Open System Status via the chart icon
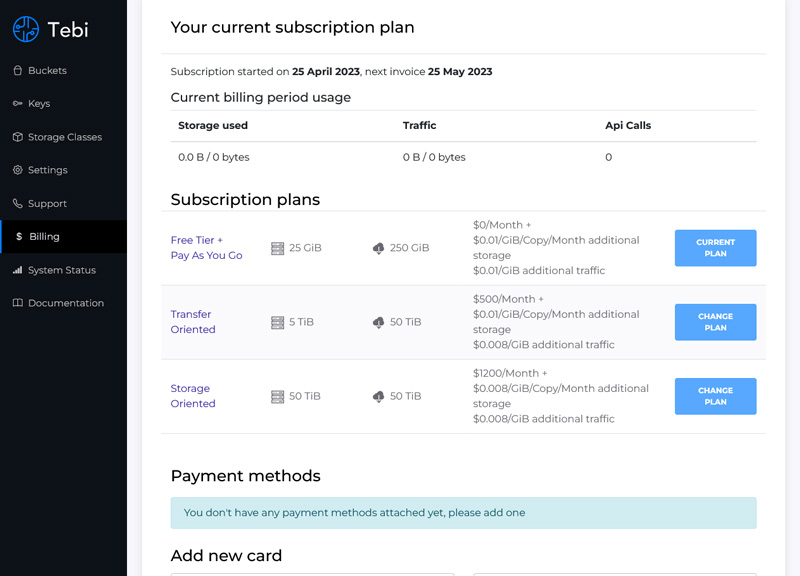 tap(18, 270)
